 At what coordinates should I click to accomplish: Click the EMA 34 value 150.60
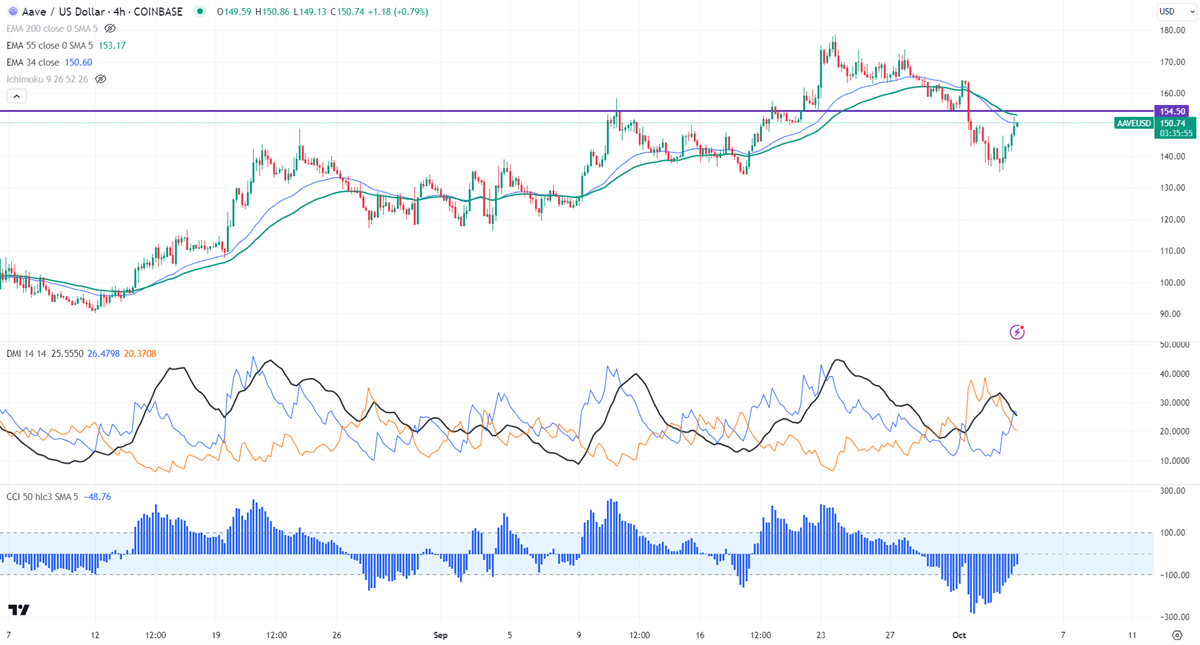click(78, 62)
